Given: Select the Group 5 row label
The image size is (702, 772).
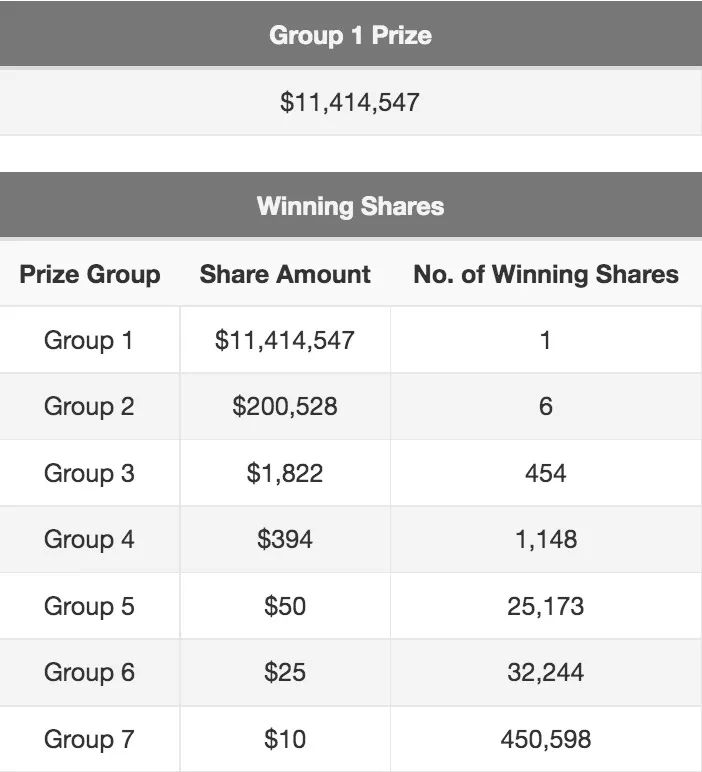Looking at the screenshot, I should click(89, 606).
